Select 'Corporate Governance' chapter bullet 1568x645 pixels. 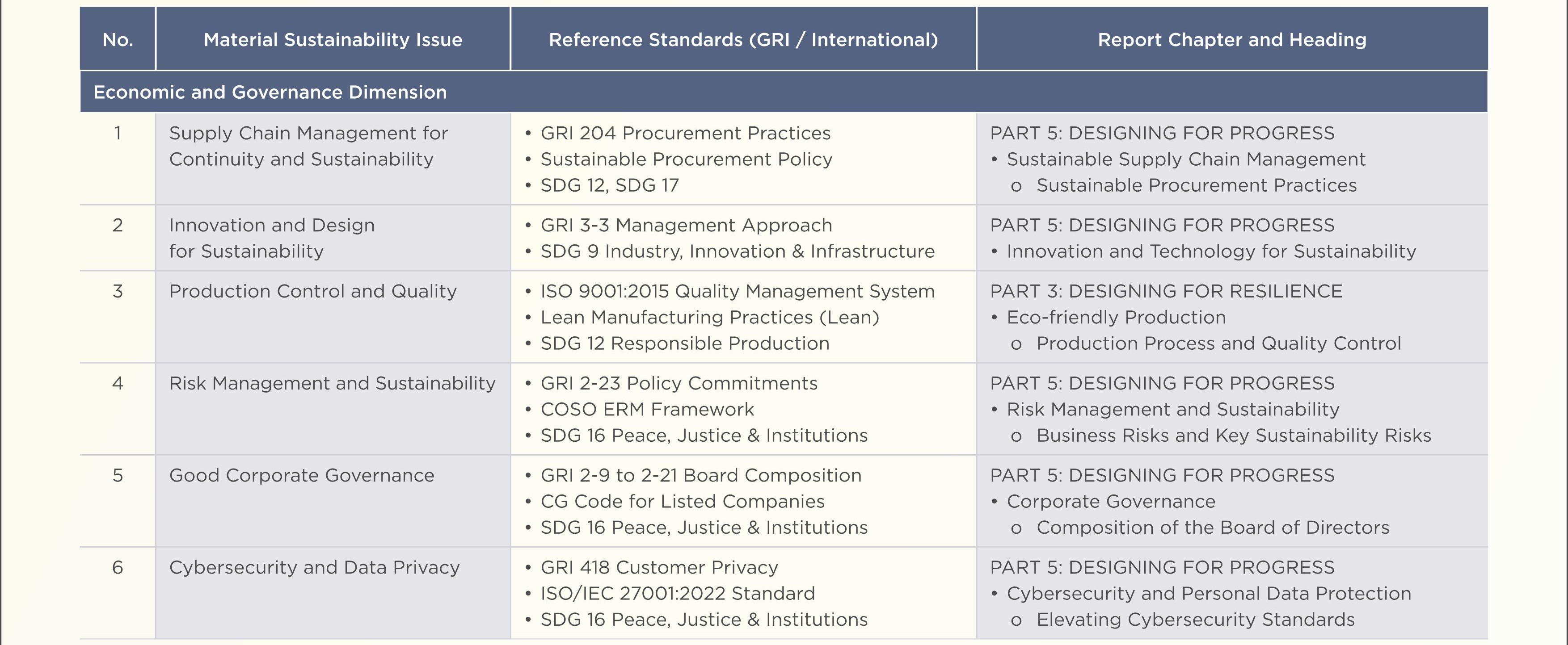point(1111,502)
